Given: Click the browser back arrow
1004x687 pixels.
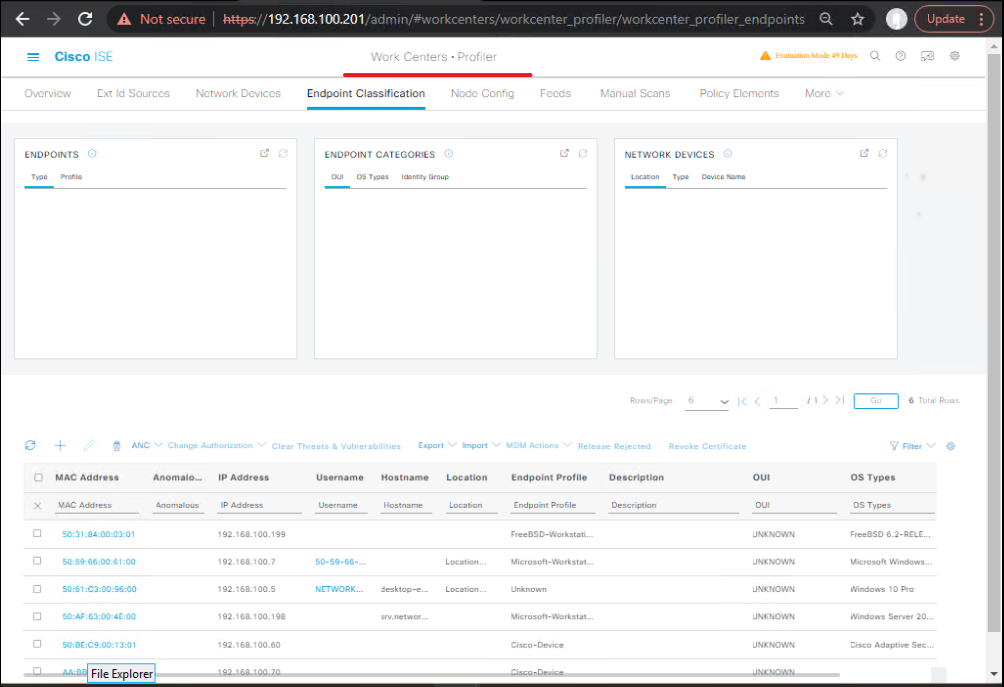Looking at the screenshot, I should pos(22,19).
